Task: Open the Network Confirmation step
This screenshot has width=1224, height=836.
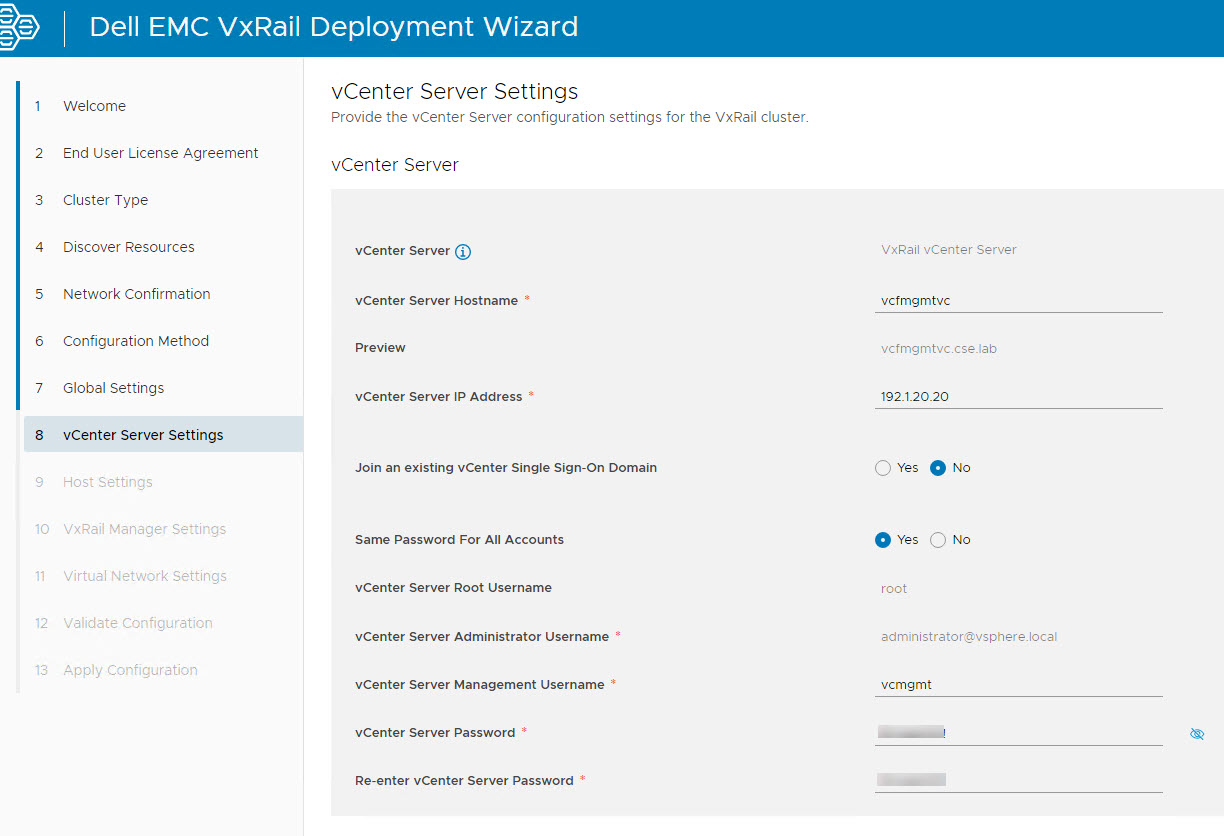Action: point(136,294)
